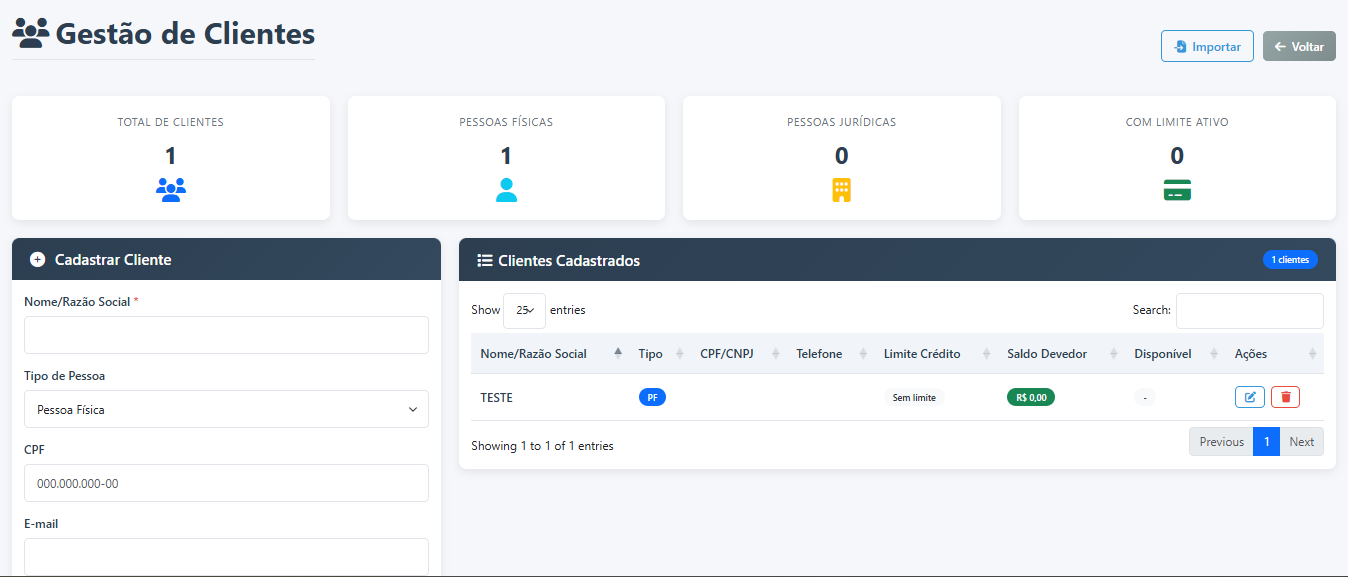The height and width of the screenshot is (577, 1348).
Task: Select page 1 in pagination
Action: pos(1266,442)
